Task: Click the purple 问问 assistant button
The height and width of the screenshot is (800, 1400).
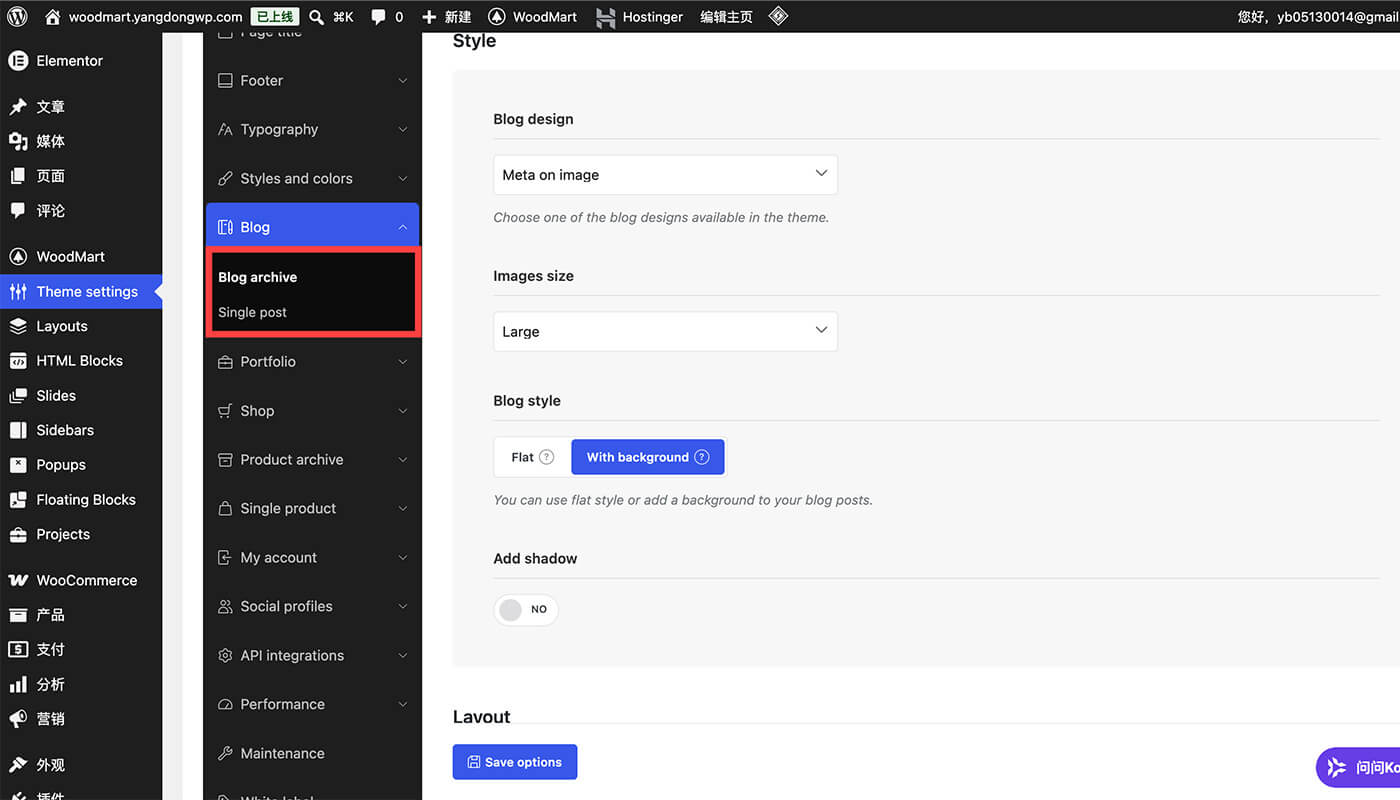Action: (1358, 768)
